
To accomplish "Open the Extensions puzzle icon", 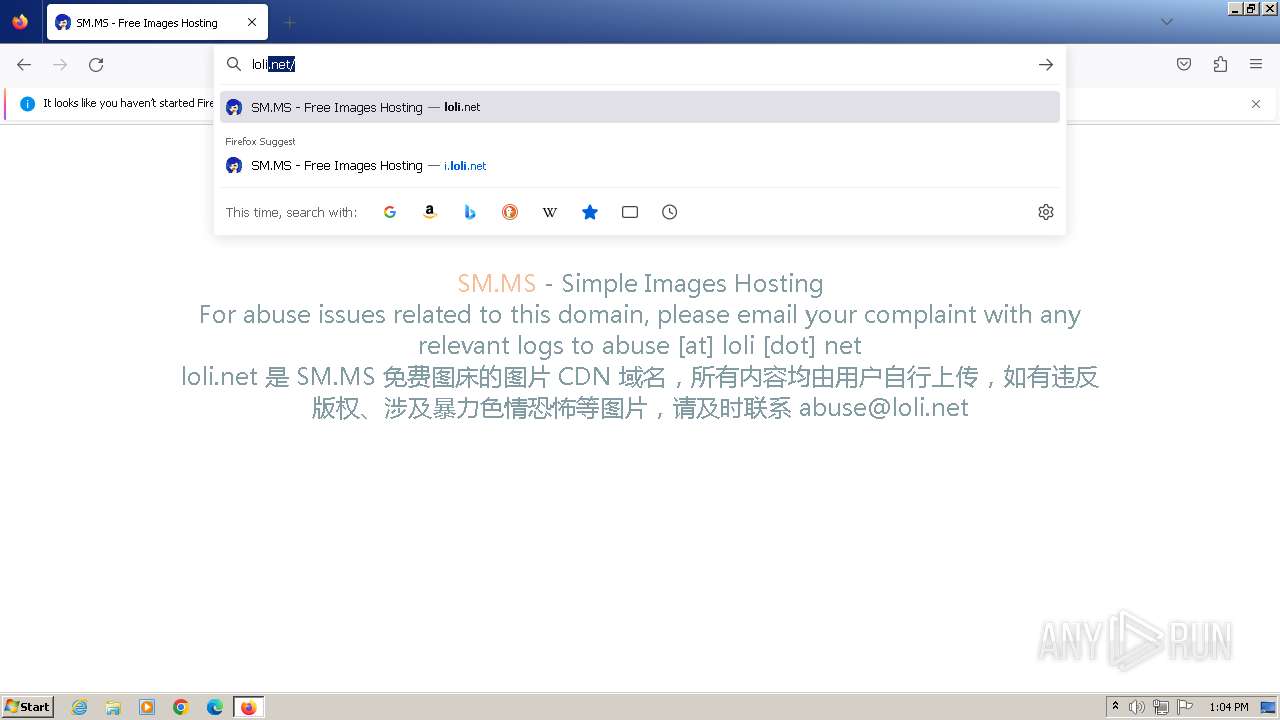I will (1220, 64).
